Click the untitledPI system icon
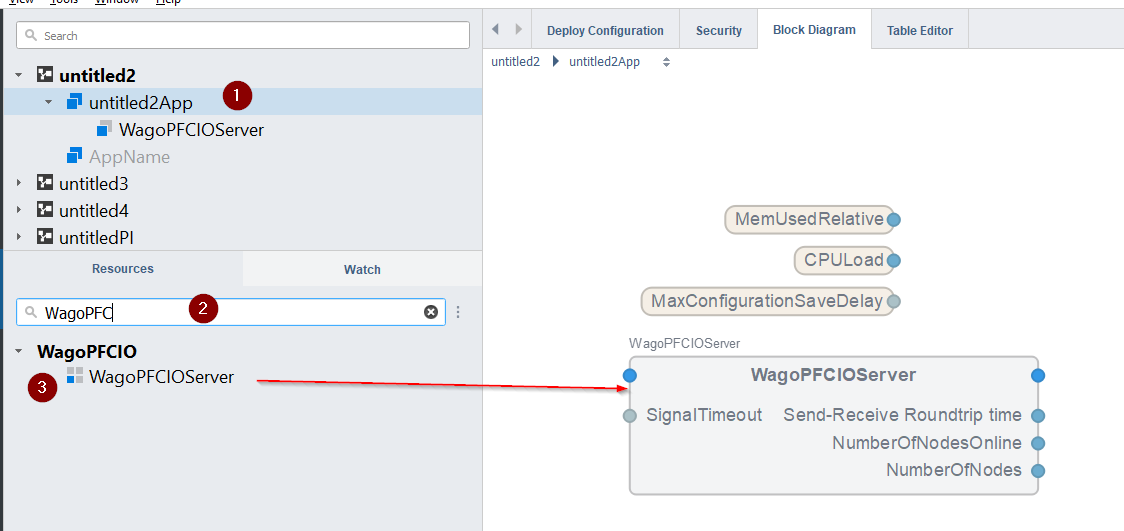1124x531 pixels. coord(45,236)
